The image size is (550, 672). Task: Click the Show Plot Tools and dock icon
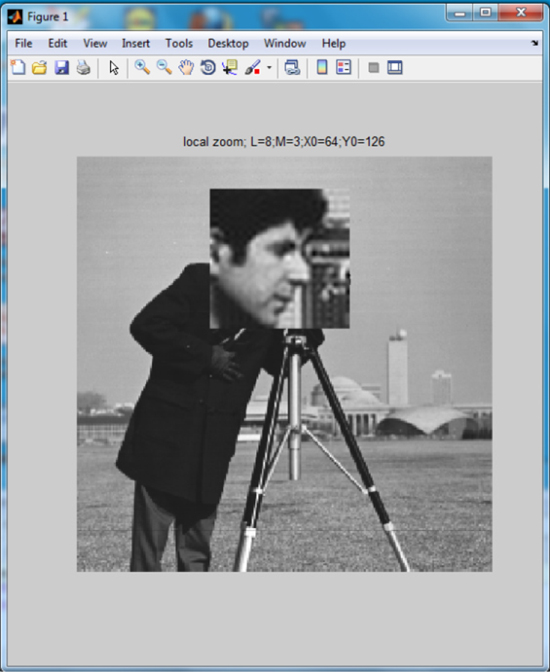point(395,67)
